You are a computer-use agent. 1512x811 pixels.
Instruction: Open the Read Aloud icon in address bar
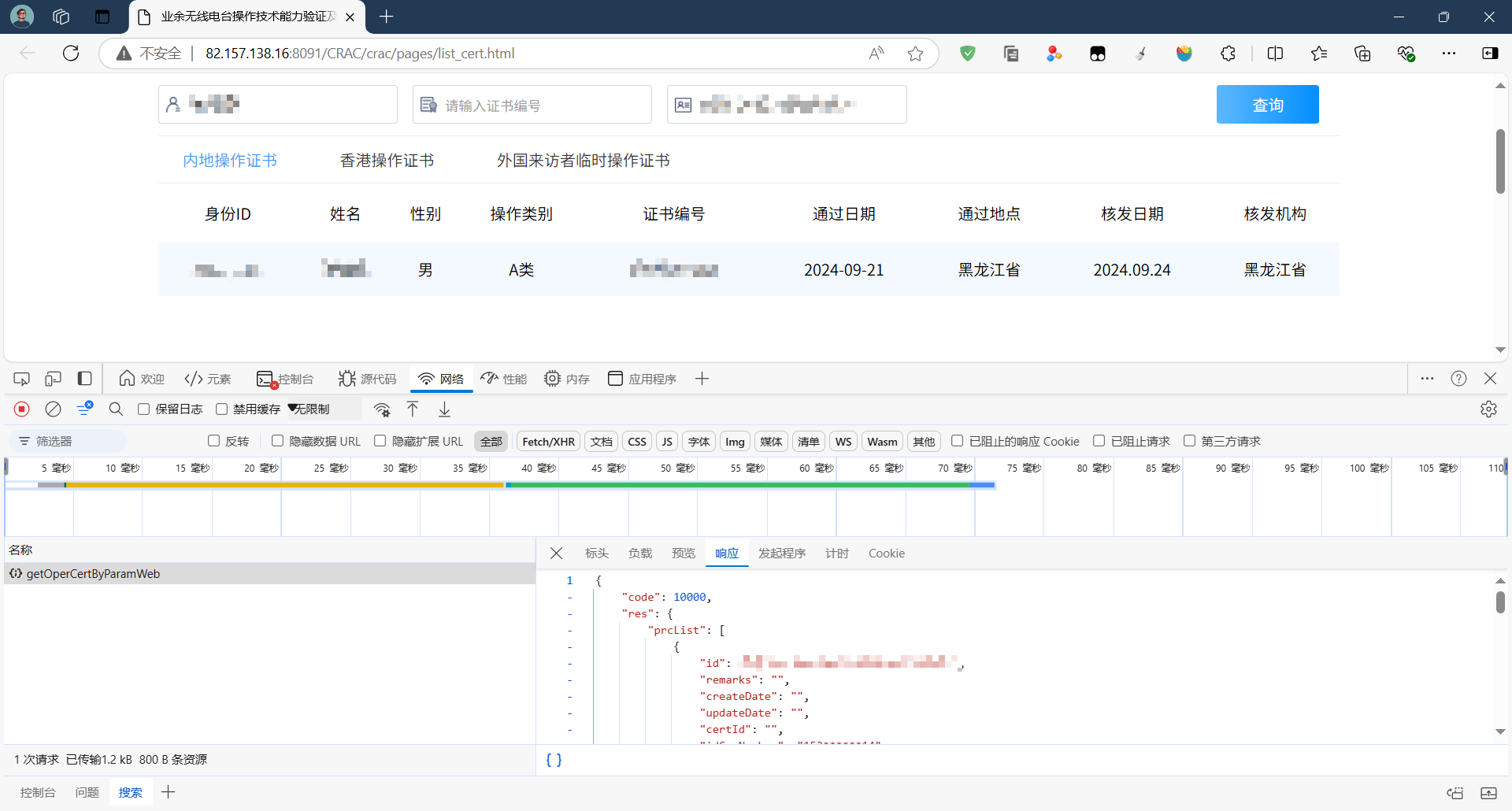pos(876,54)
